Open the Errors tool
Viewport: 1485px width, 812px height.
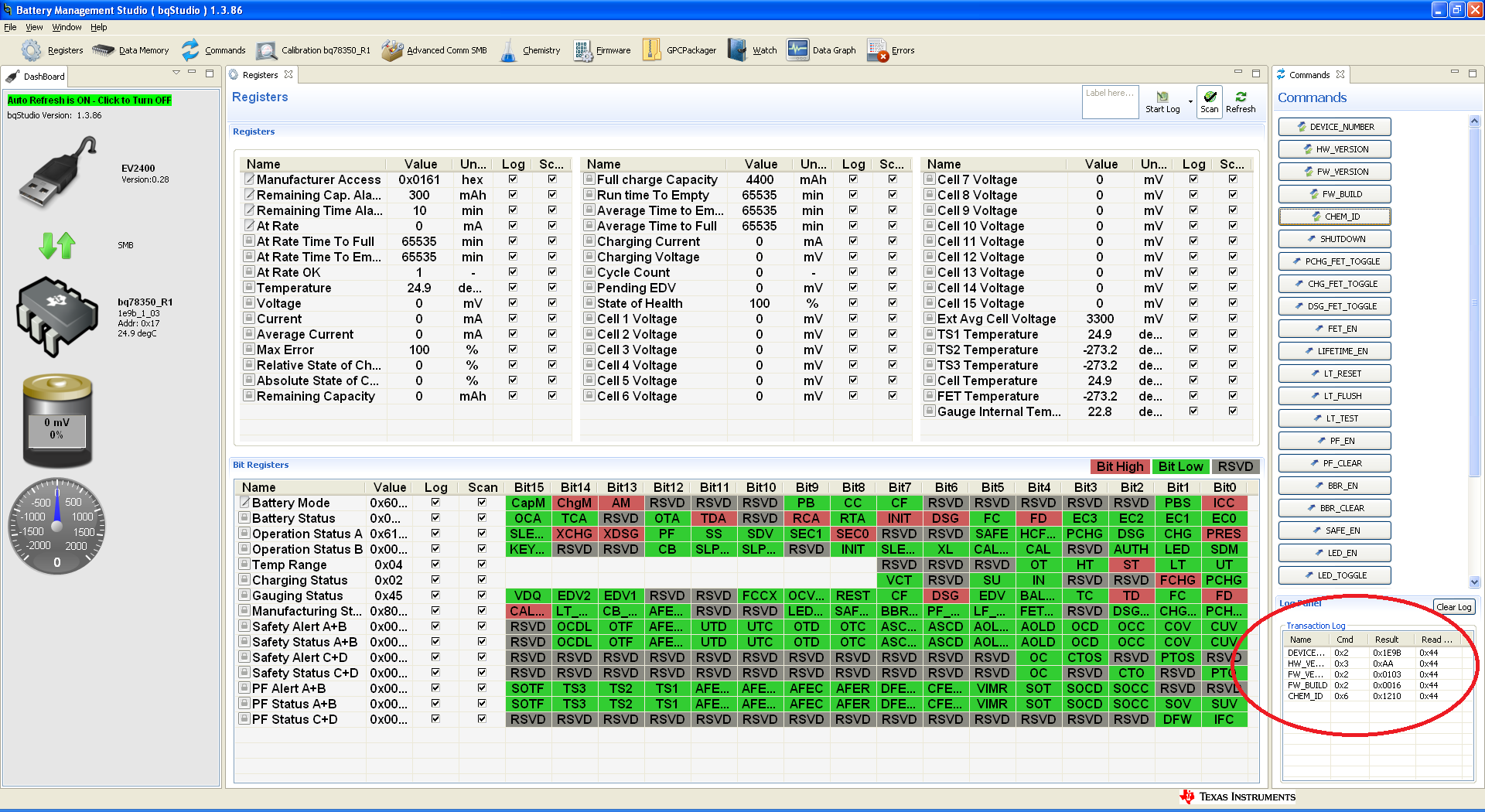coord(890,50)
